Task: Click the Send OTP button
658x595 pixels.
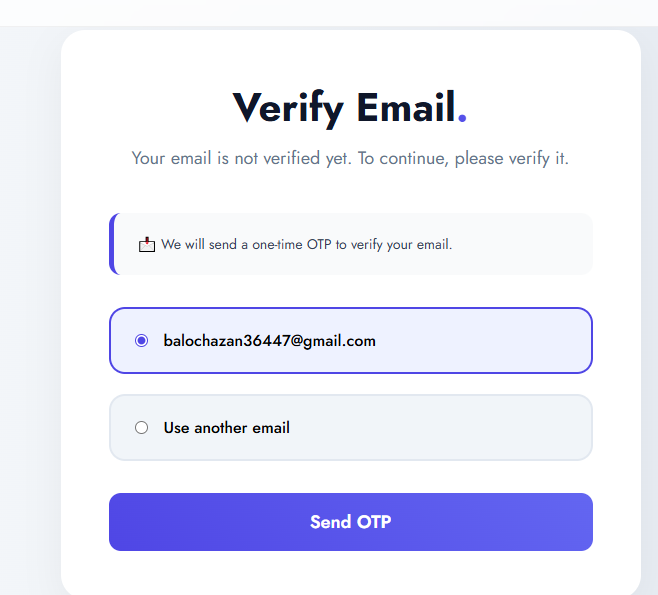Action: (351, 522)
